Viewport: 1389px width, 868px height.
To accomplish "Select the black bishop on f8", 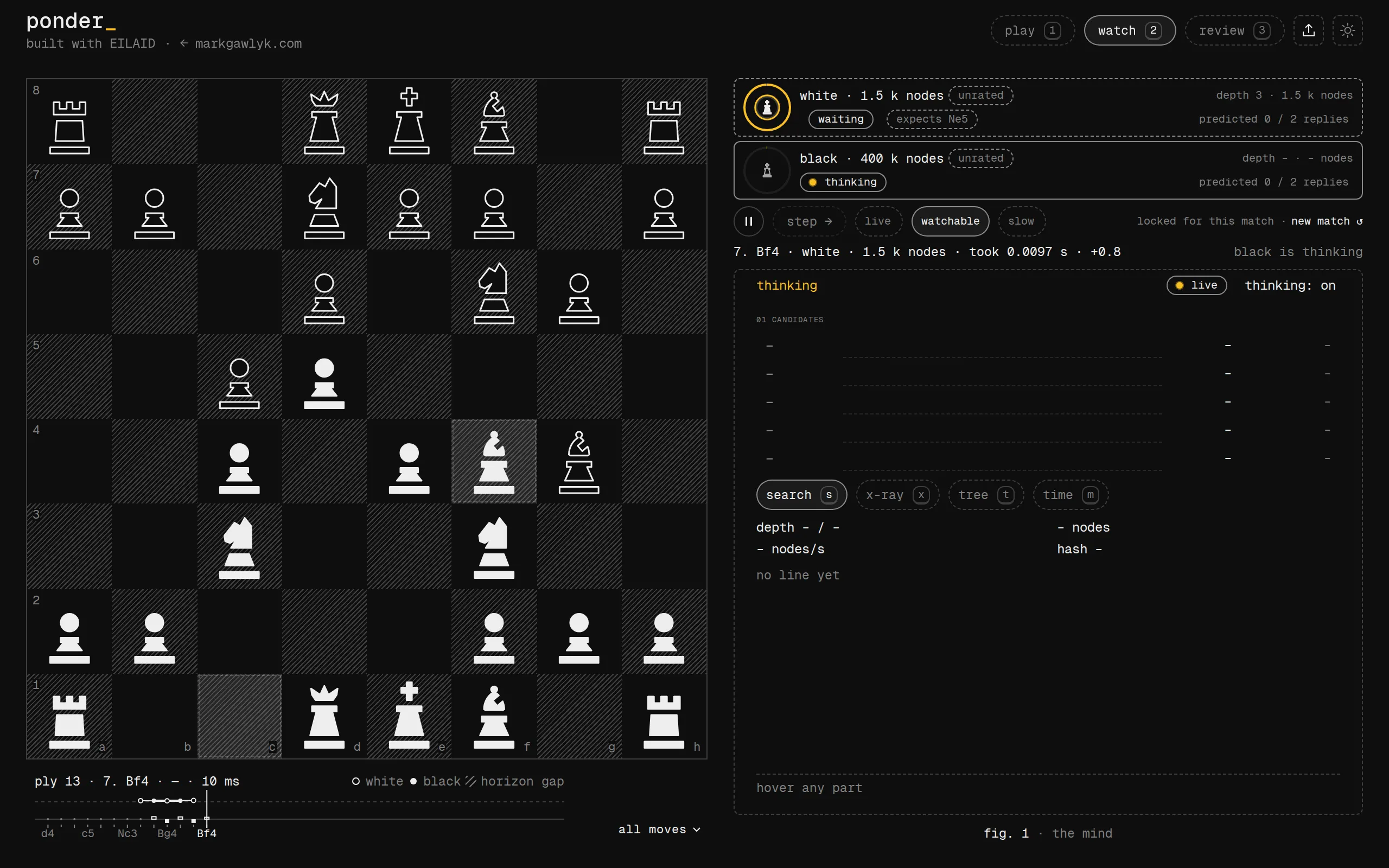I will pyautogui.click(x=494, y=122).
